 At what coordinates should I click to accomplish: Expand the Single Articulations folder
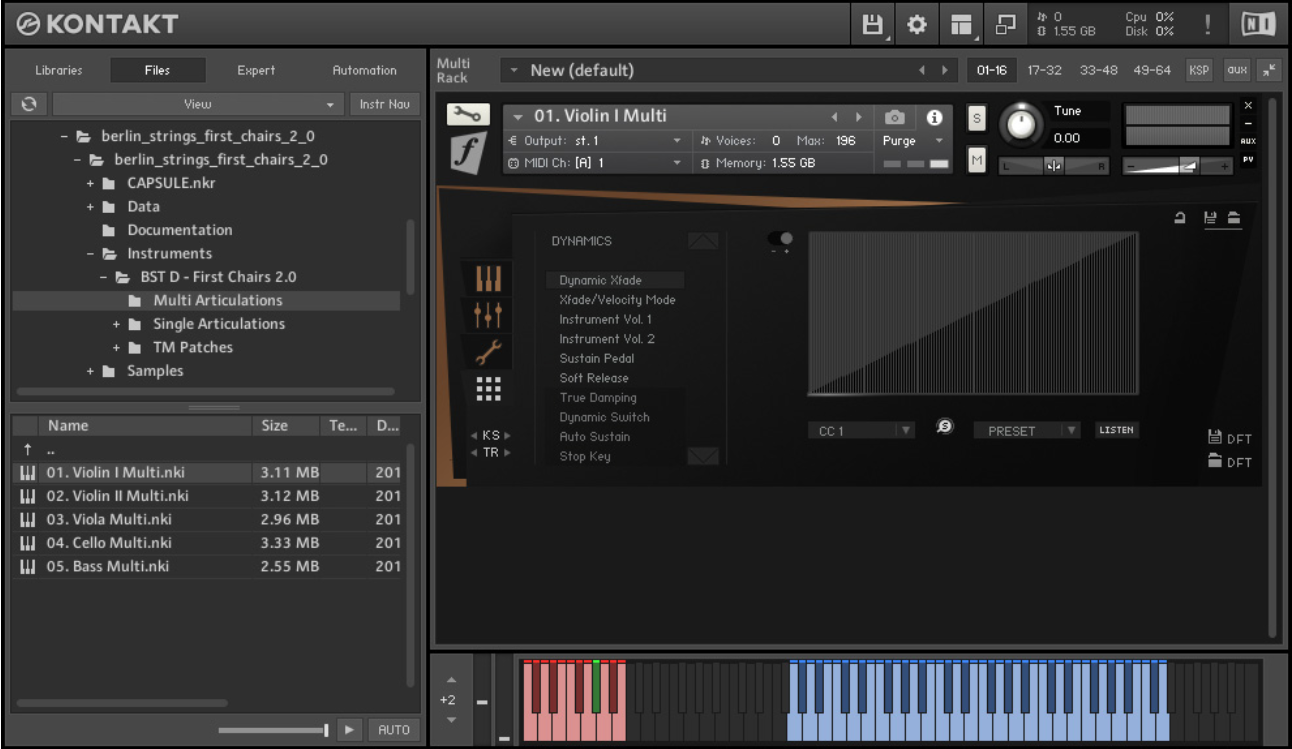(x=117, y=324)
